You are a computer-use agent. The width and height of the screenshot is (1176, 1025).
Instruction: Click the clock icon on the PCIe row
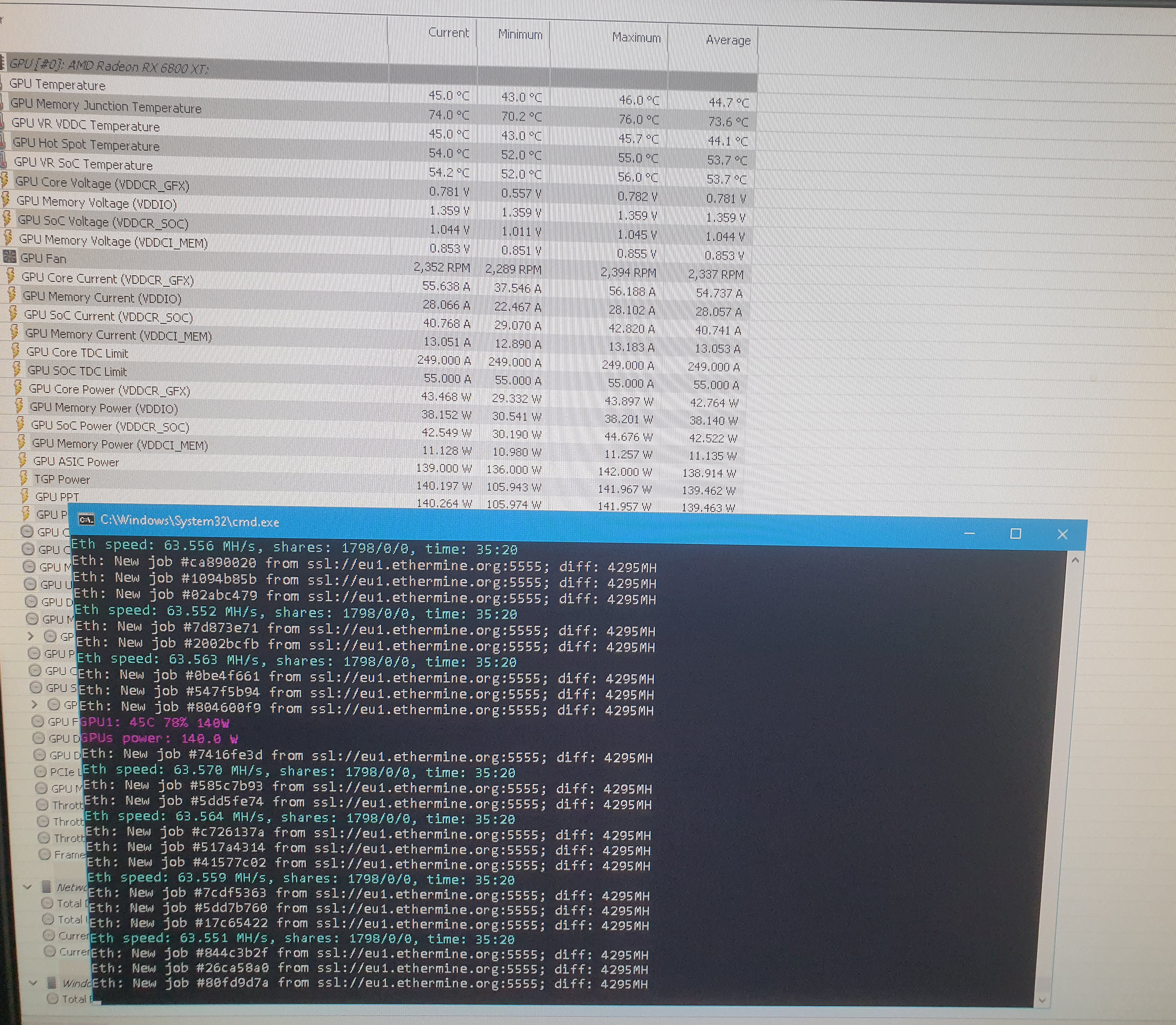pyautogui.click(x=40, y=771)
